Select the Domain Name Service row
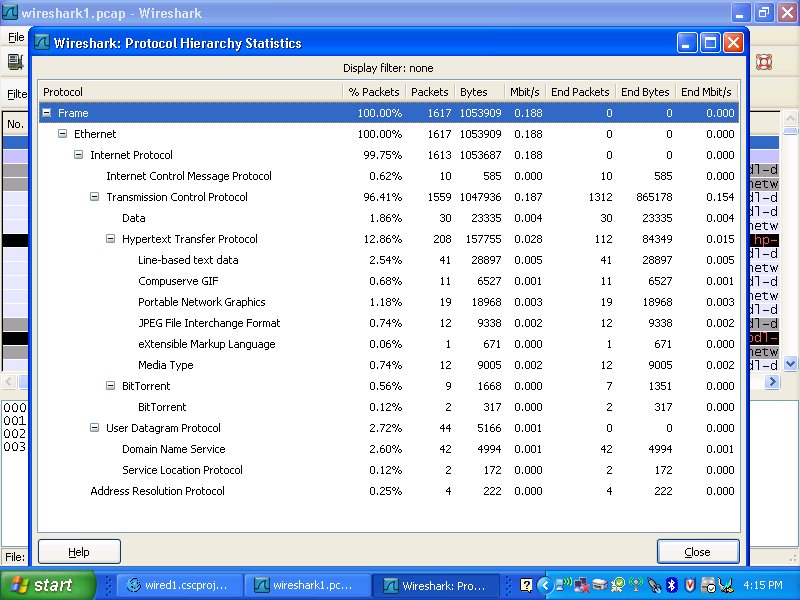Image resolution: width=800 pixels, height=600 pixels. pyautogui.click(x=173, y=449)
